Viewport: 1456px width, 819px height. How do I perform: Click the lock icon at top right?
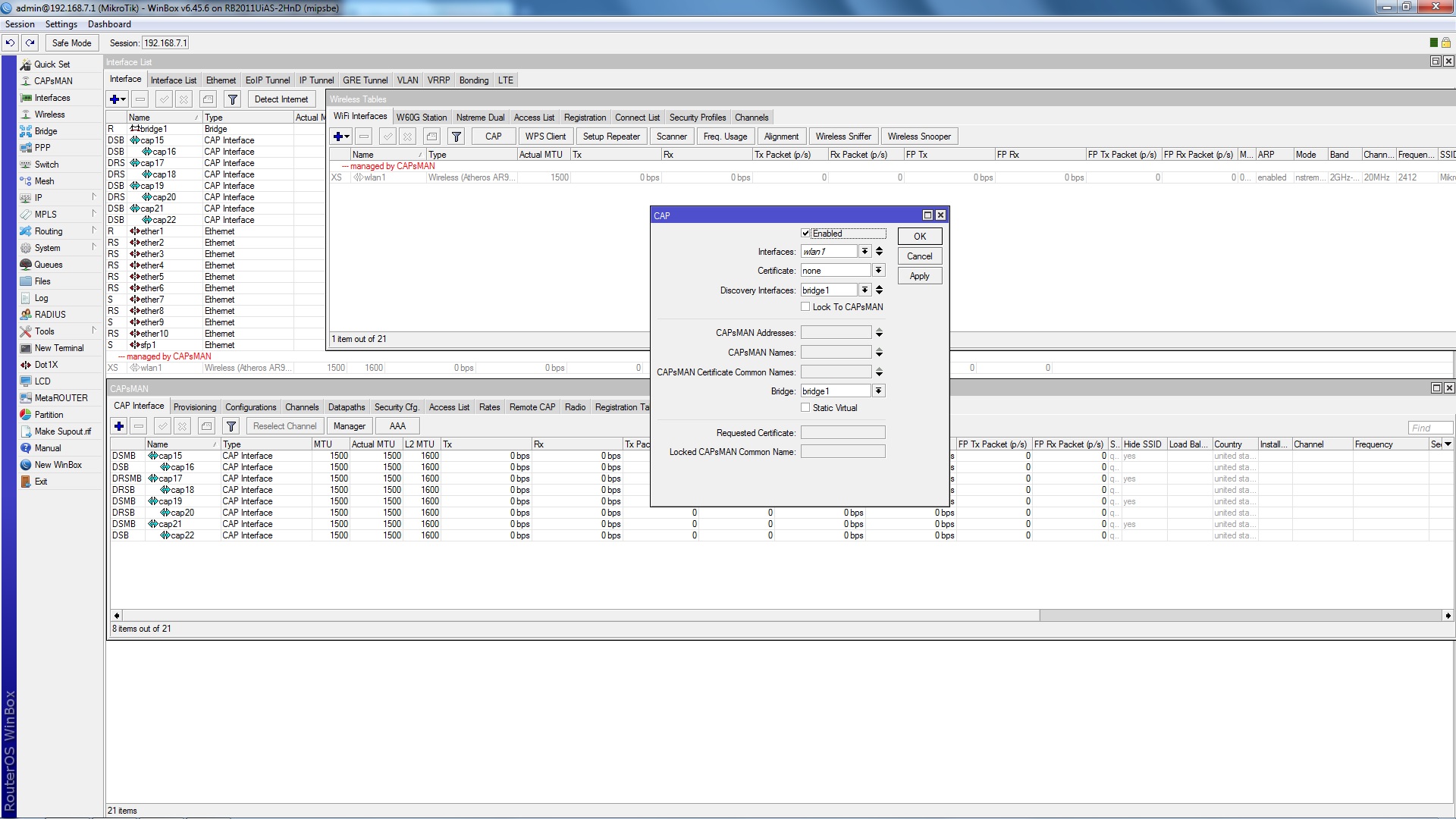[1446, 43]
